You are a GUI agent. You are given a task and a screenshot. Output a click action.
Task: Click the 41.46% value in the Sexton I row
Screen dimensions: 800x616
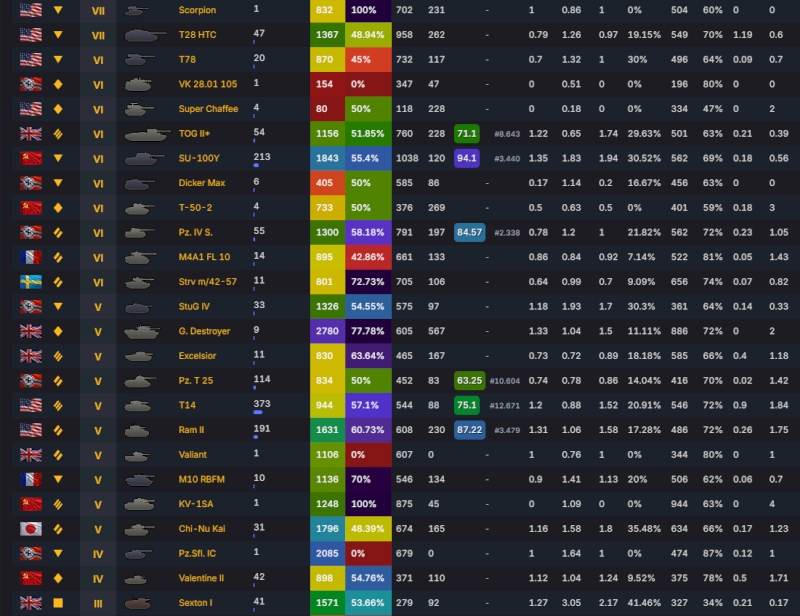click(644, 603)
